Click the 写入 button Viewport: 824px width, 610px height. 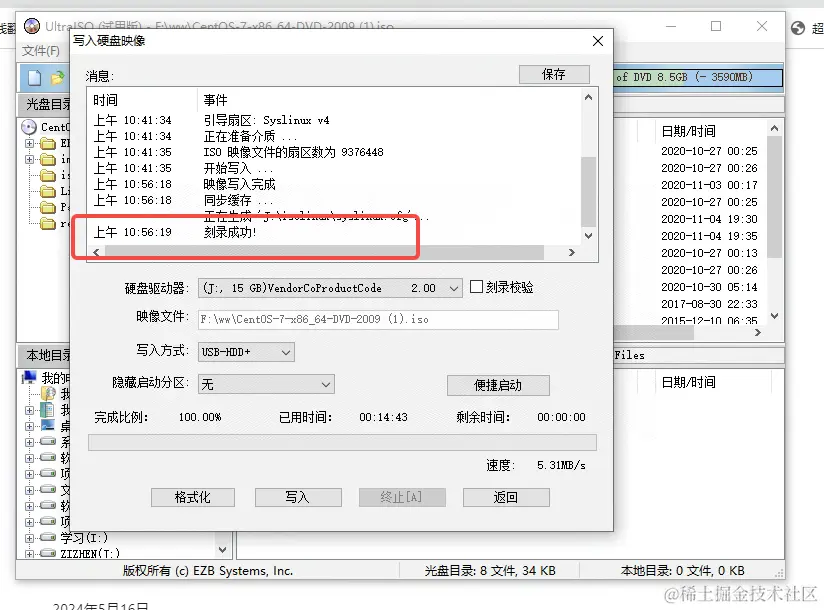pyautogui.click(x=298, y=497)
